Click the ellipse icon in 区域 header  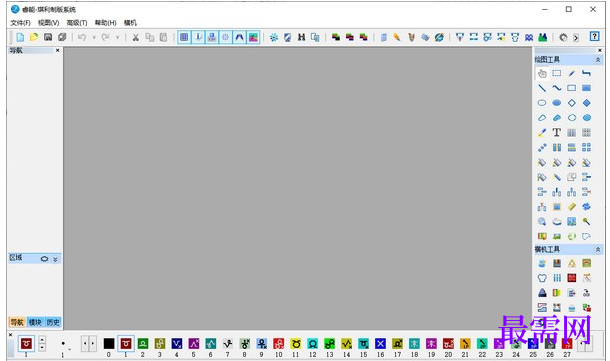44,259
